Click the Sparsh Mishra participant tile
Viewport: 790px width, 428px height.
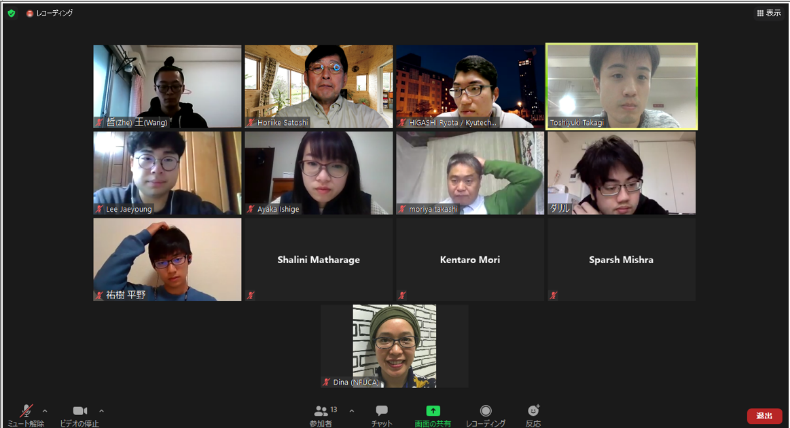click(x=622, y=260)
